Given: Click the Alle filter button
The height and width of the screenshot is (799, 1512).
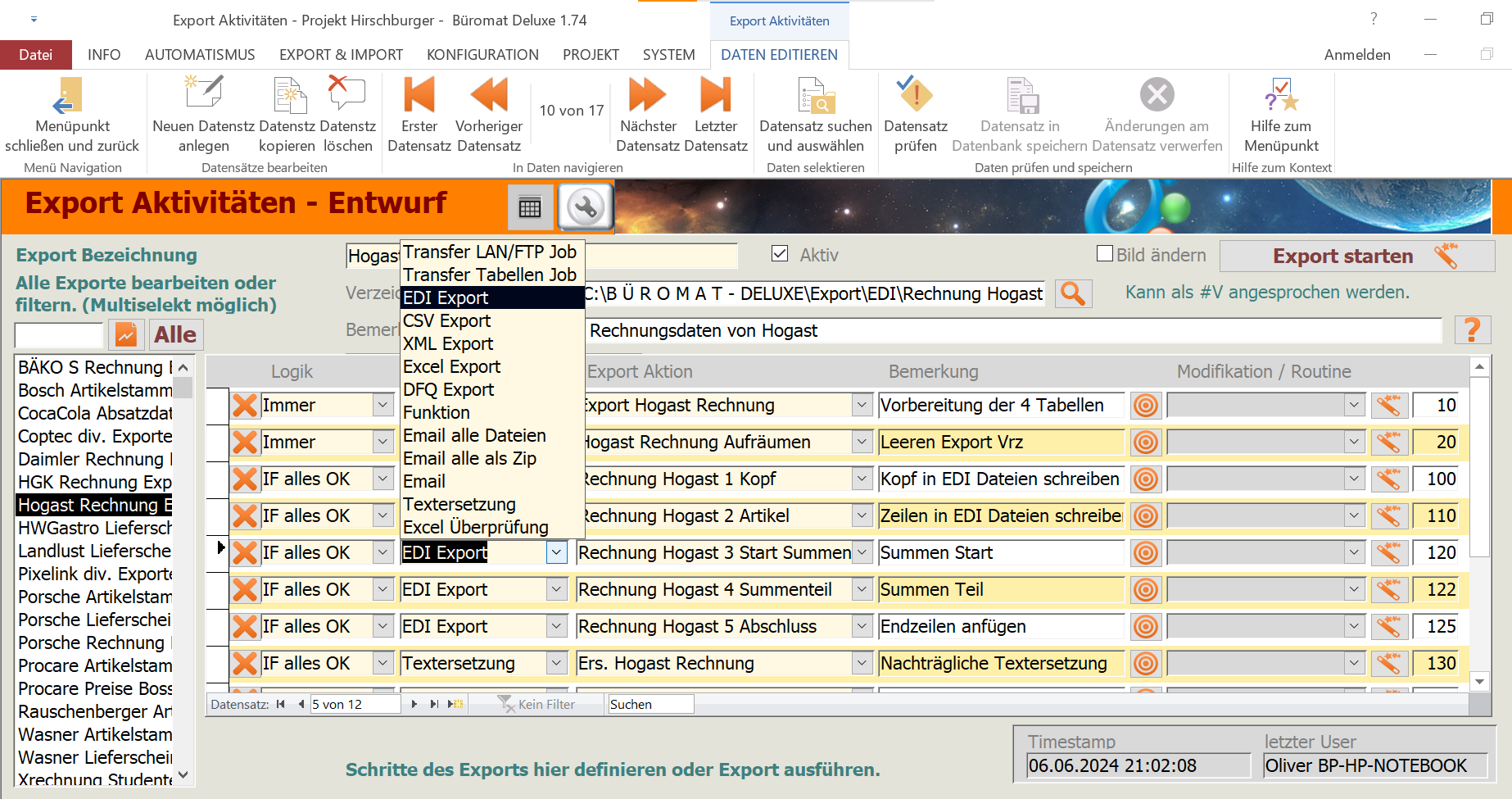Looking at the screenshot, I should pos(175,334).
